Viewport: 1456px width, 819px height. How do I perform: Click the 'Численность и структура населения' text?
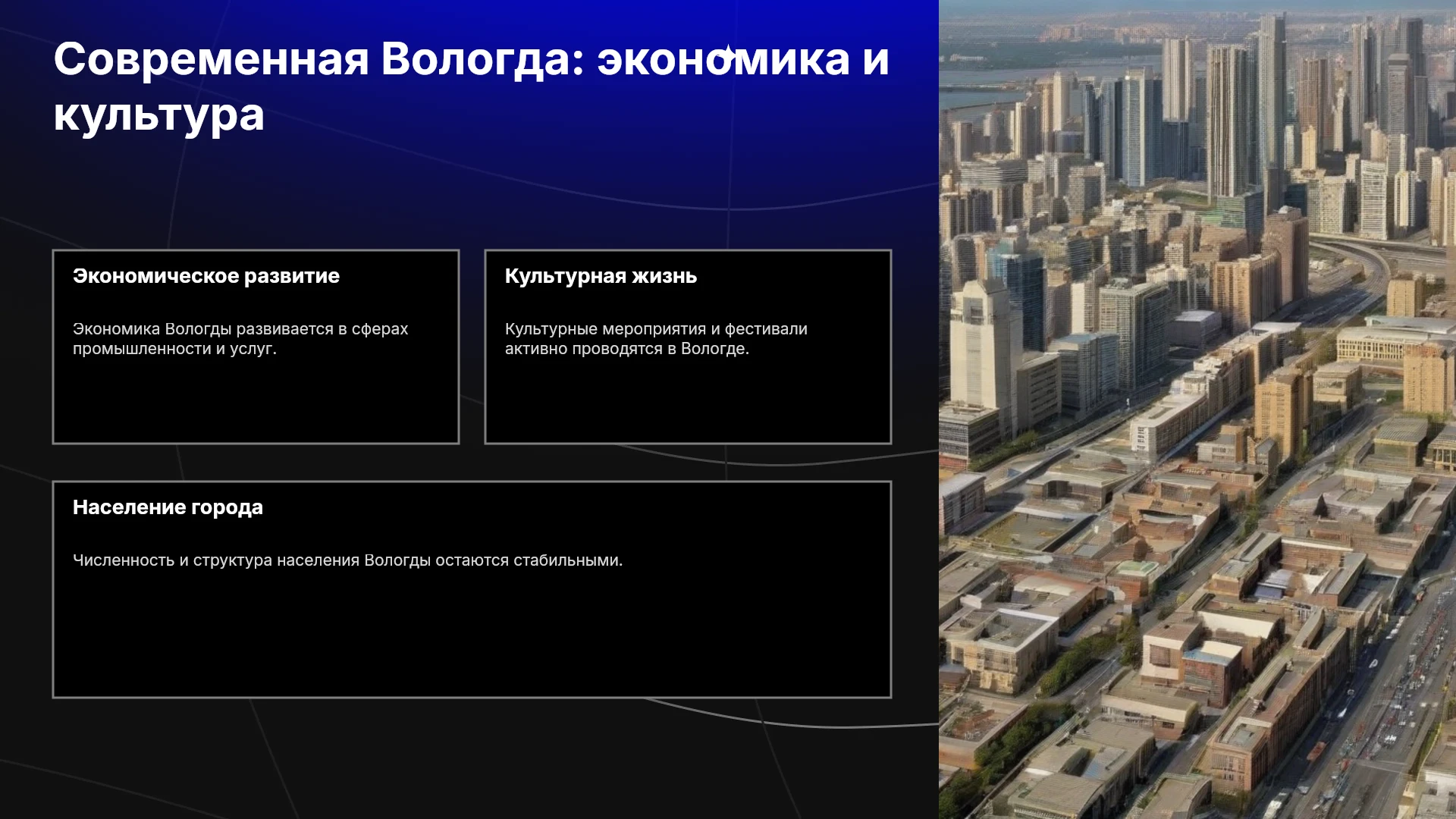click(x=347, y=560)
